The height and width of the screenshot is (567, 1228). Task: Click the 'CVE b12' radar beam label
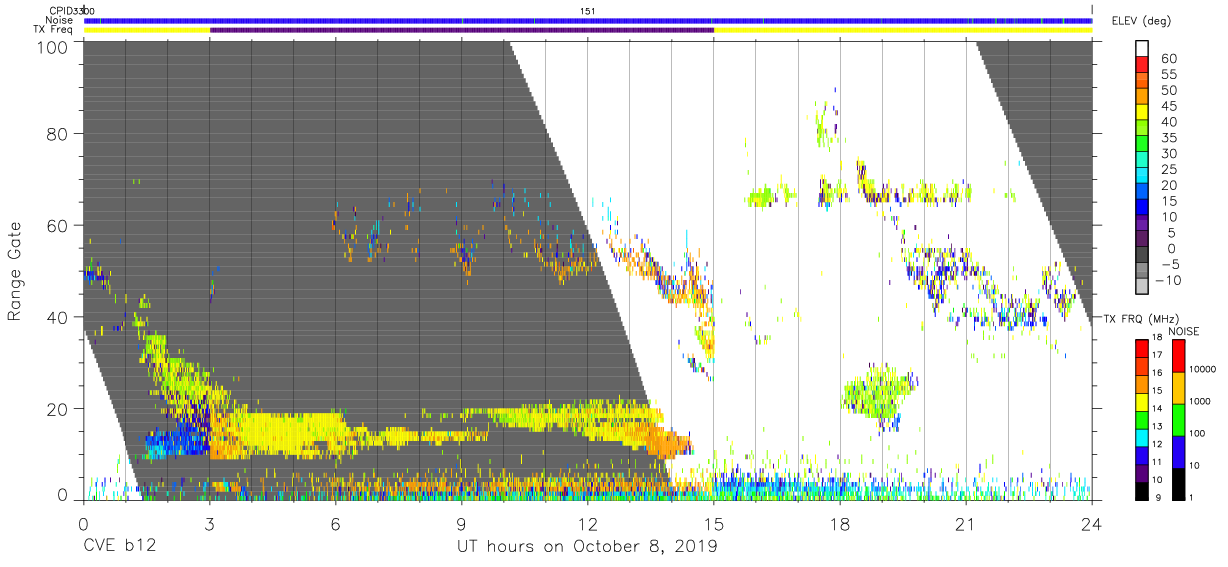[x=118, y=547]
